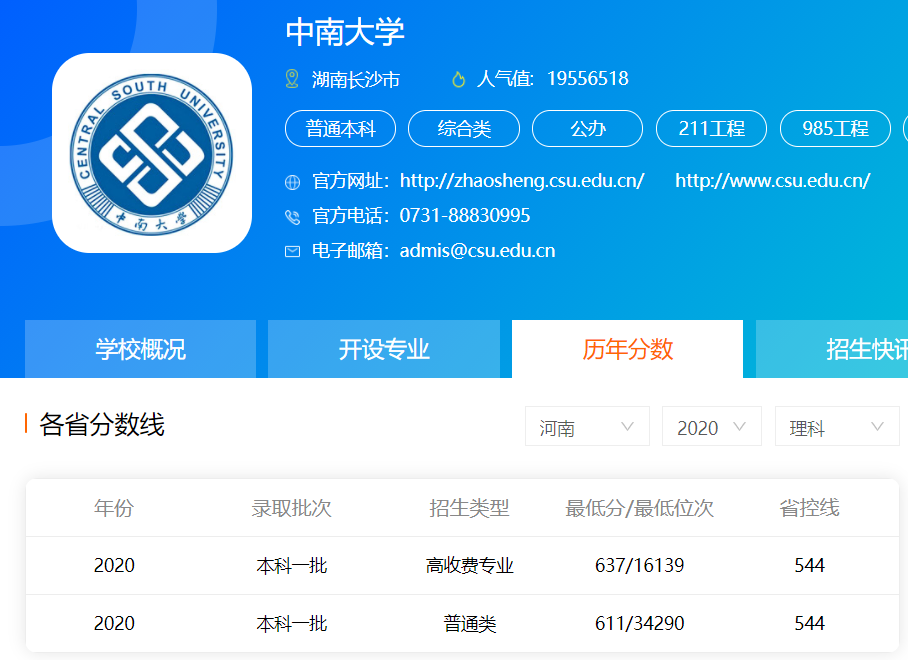The image size is (908, 660).
Task: Open the 河南 province dropdown
Action: [x=587, y=426]
